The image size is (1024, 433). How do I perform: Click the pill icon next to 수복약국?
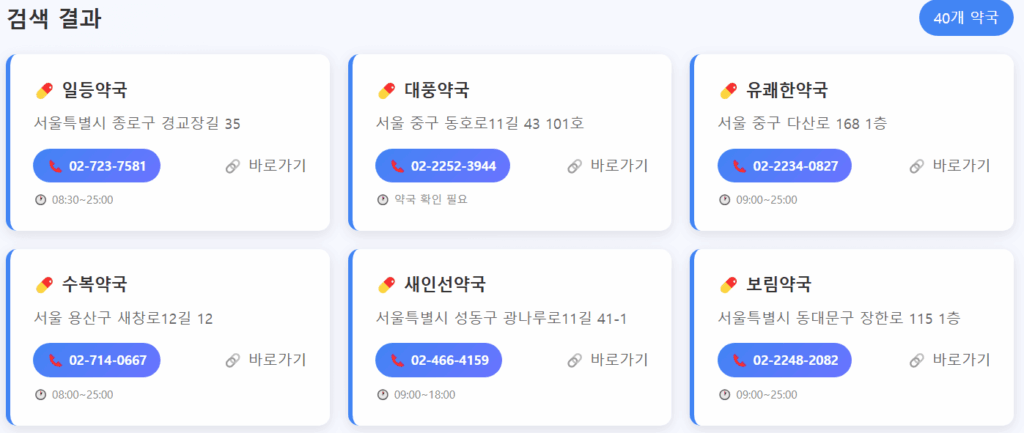(x=43, y=285)
